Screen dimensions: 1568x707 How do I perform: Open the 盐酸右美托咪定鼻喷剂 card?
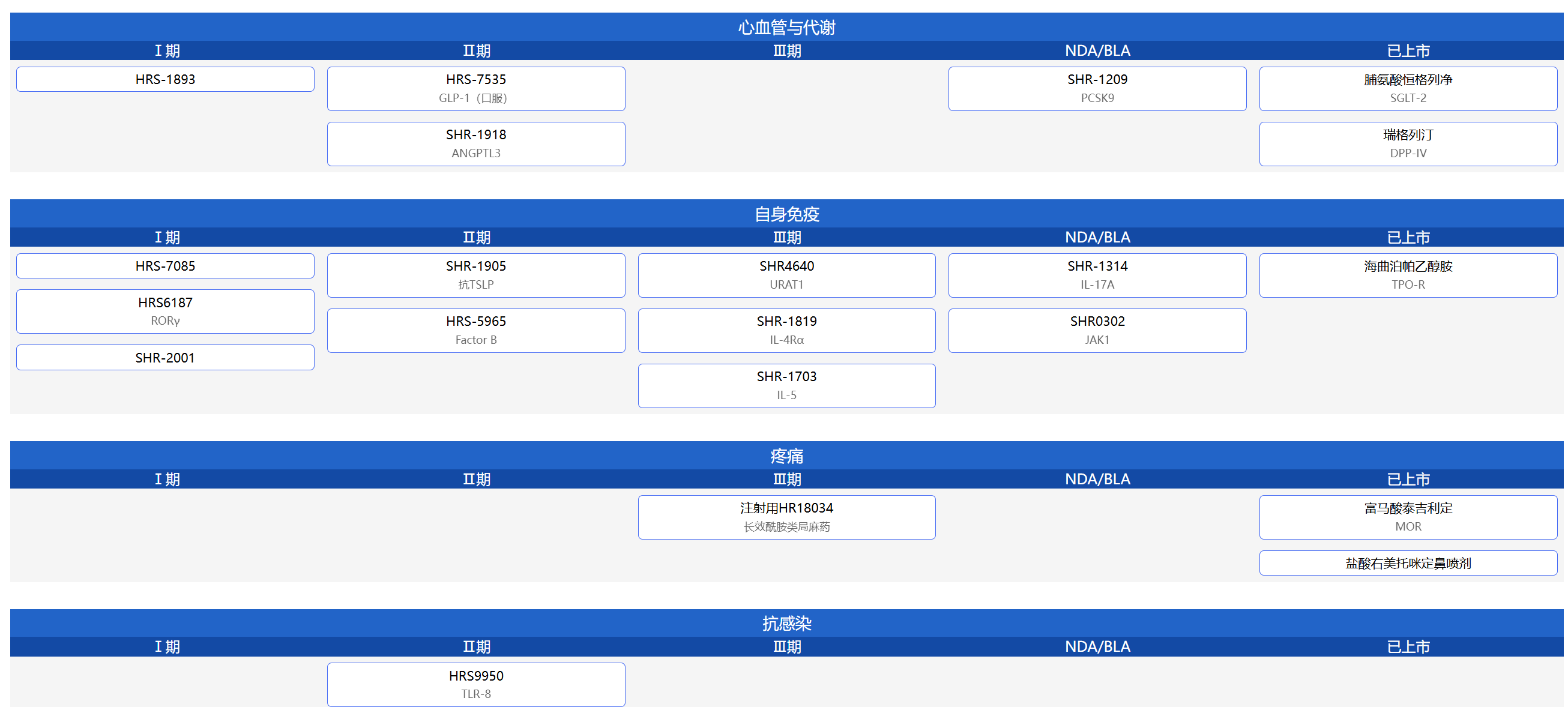pyautogui.click(x=1408, y=564)
